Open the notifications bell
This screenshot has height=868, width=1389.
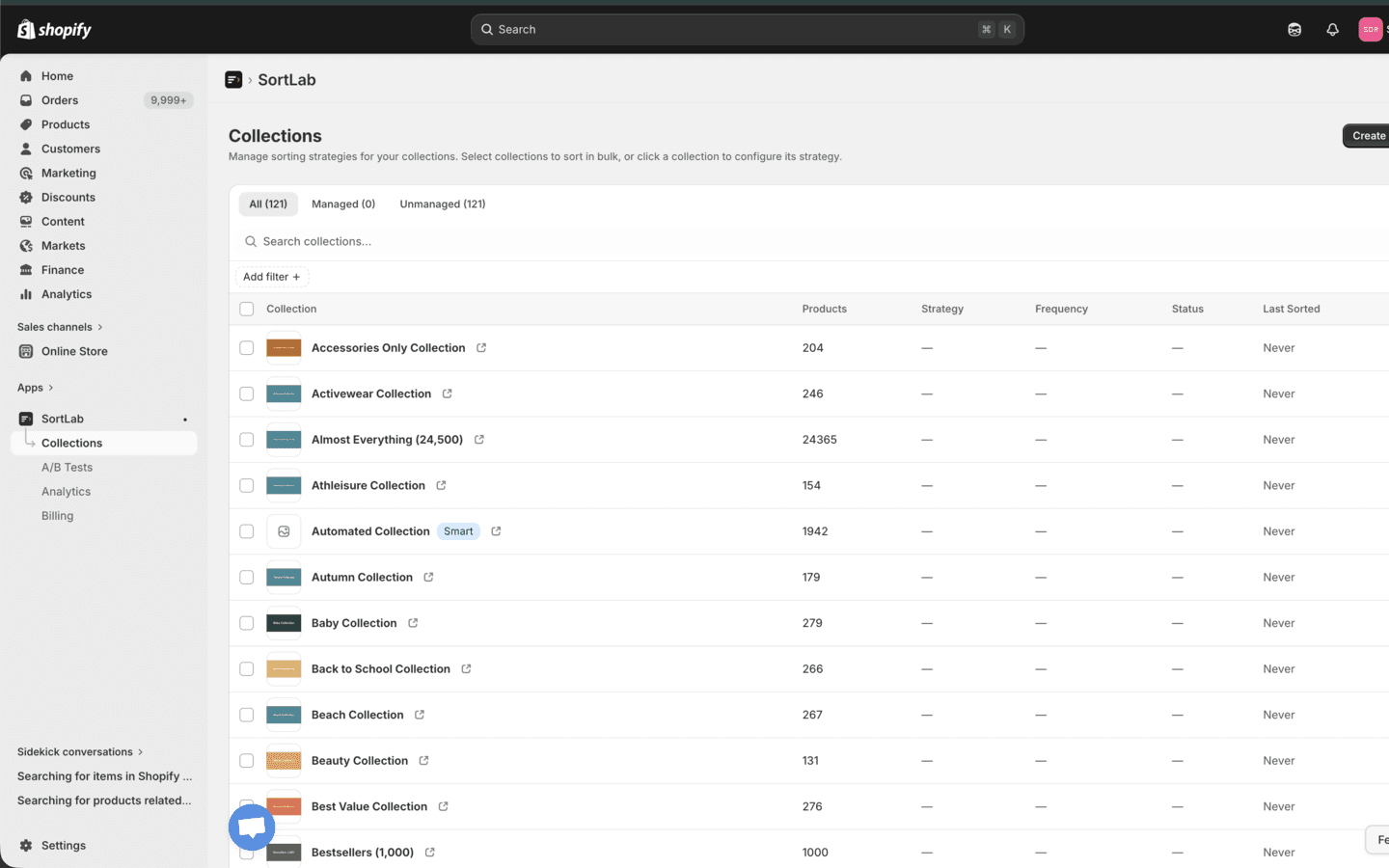click(1332, 30)
